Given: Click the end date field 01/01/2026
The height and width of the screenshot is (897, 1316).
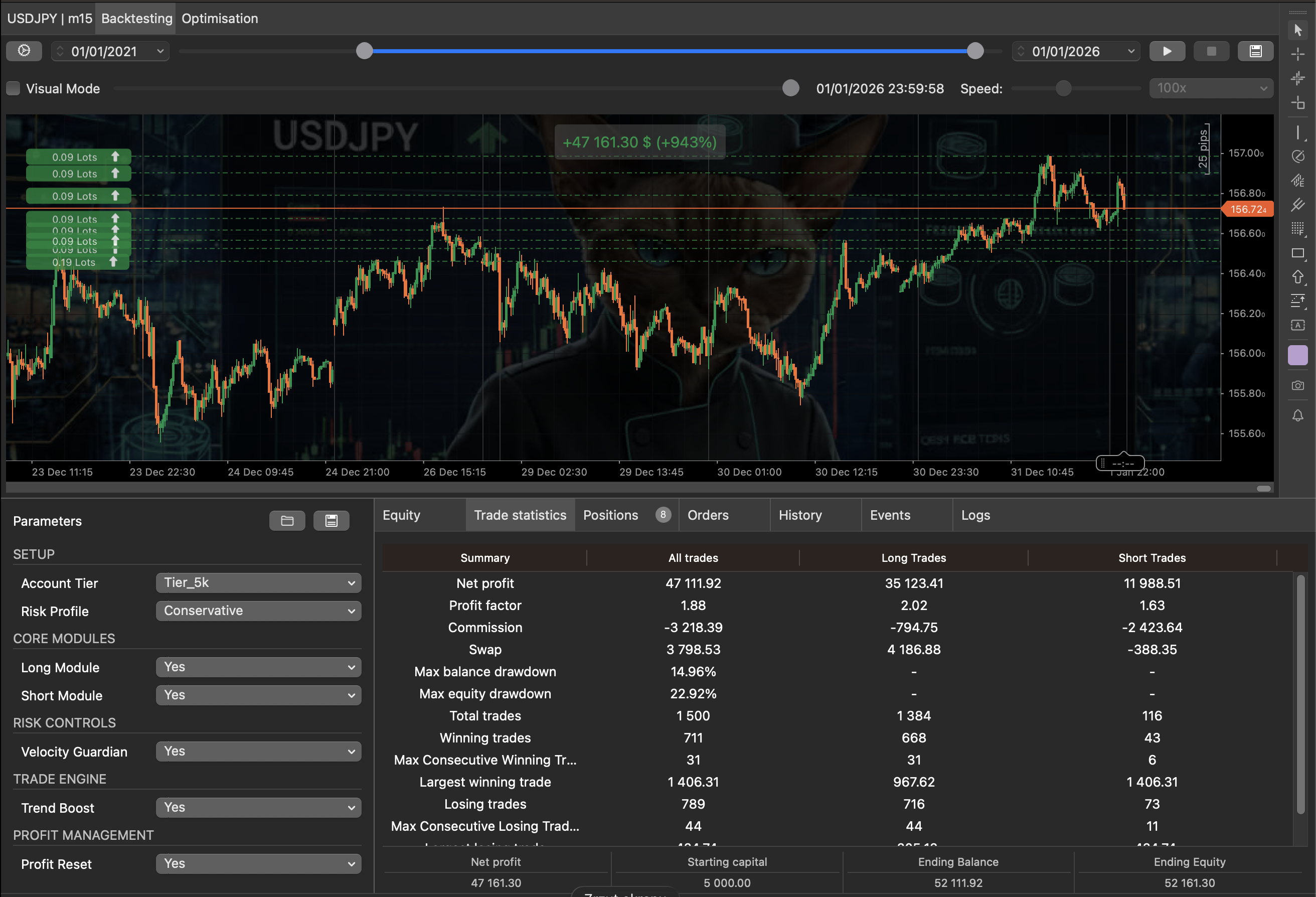Looking at the screenshot, I should pos(1075,51).
